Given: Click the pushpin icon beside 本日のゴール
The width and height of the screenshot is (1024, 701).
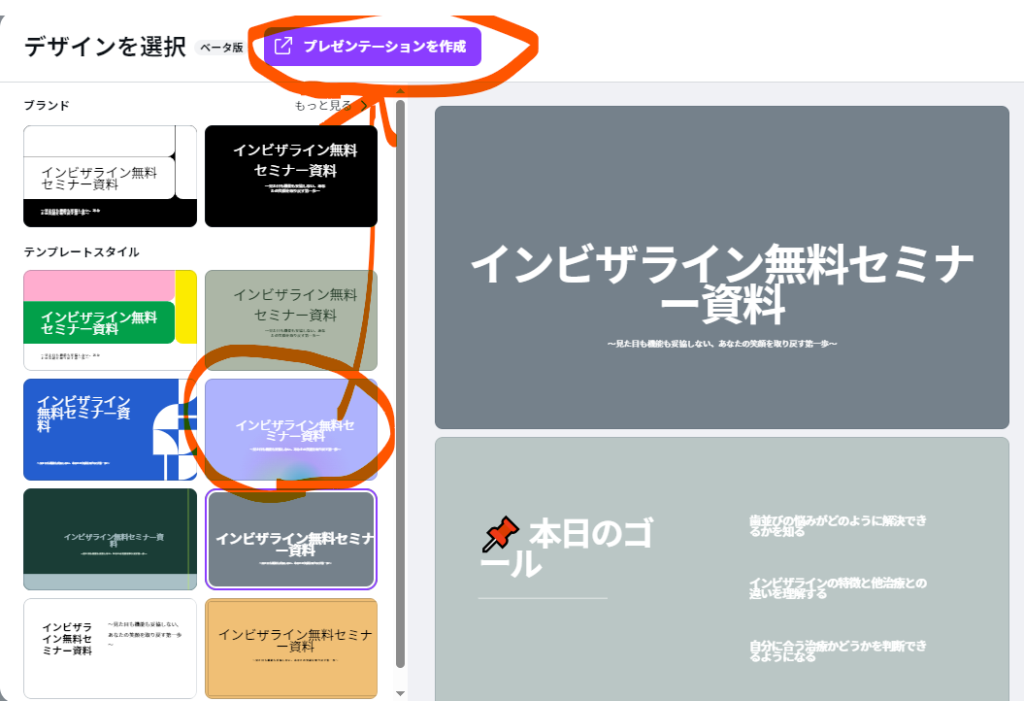Looking at the screenshot, I should [500, 534].
